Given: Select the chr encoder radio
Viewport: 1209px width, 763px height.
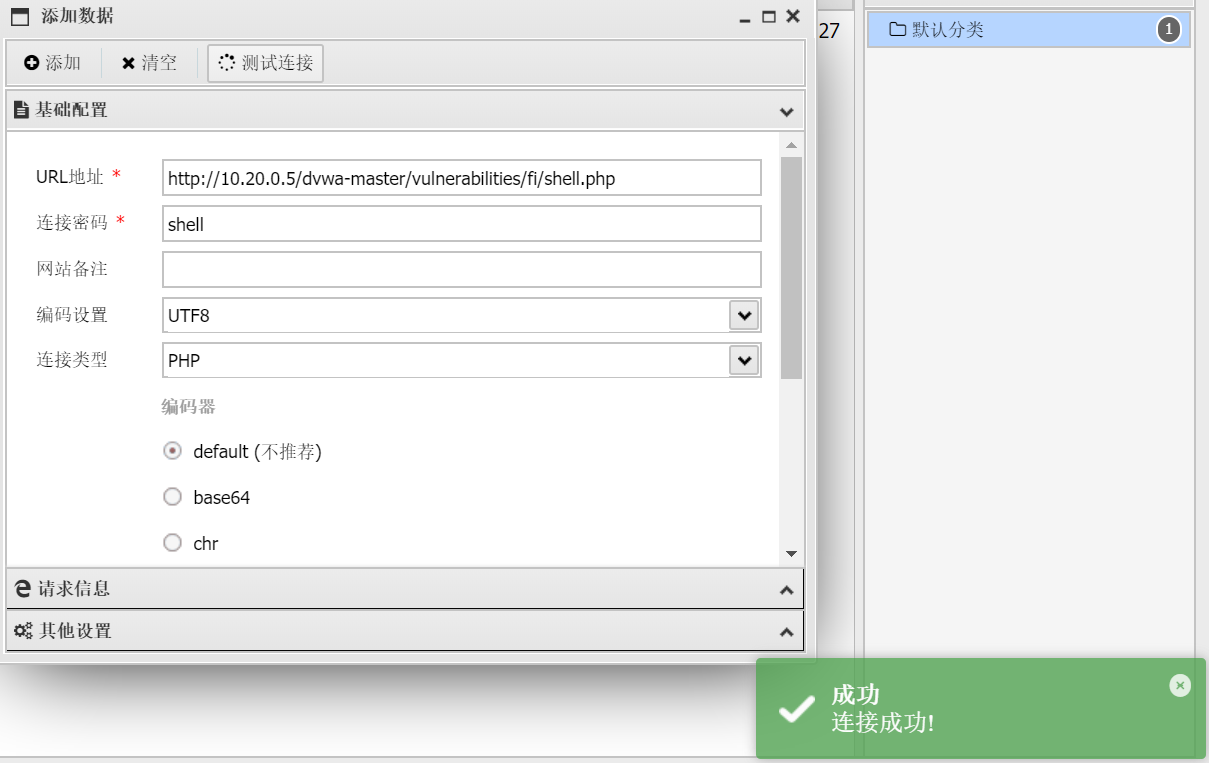Looking at the screenshot, I should tap(173, 543).
